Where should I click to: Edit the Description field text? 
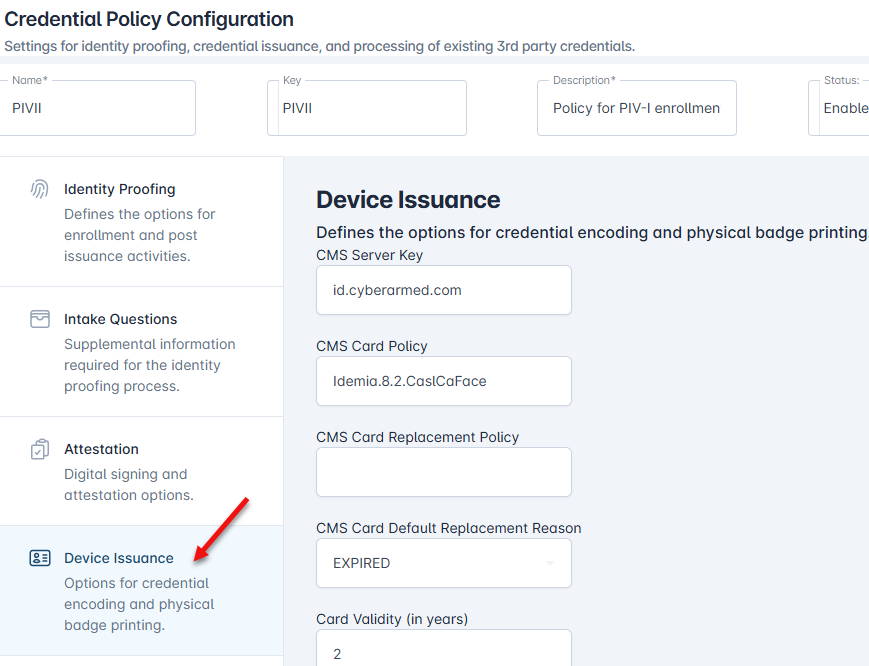pyautogui.click(x=636, y=108)
